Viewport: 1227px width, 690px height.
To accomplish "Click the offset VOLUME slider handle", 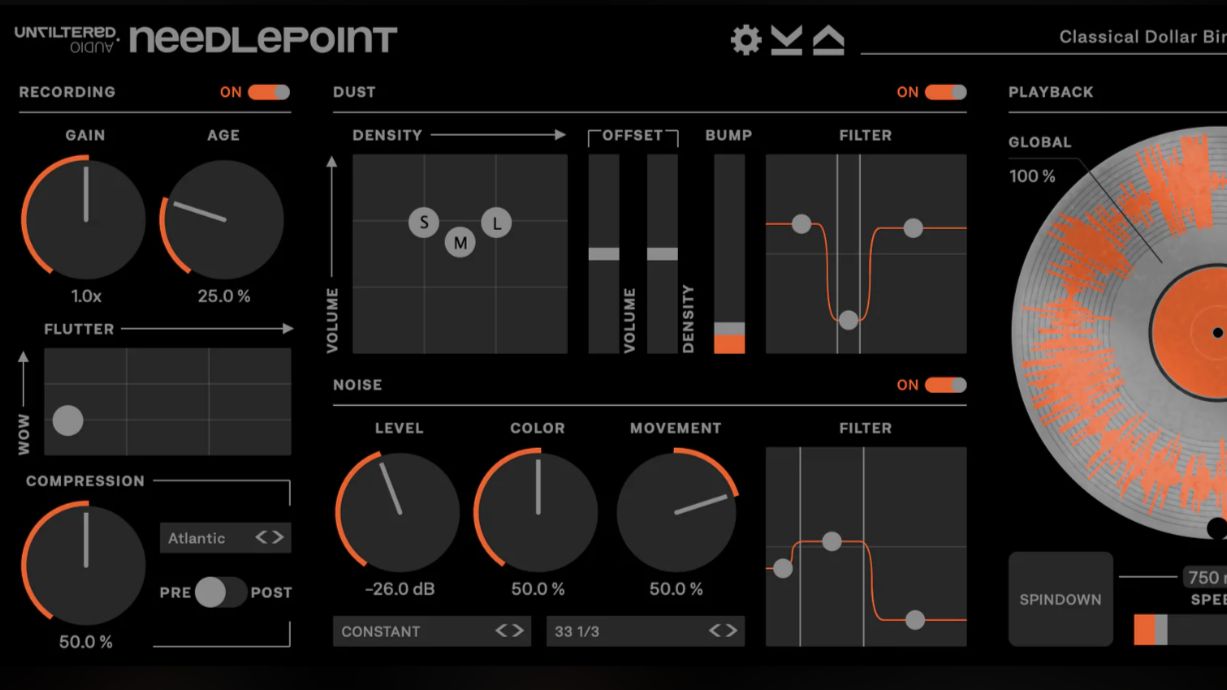I will click(603, 254).
